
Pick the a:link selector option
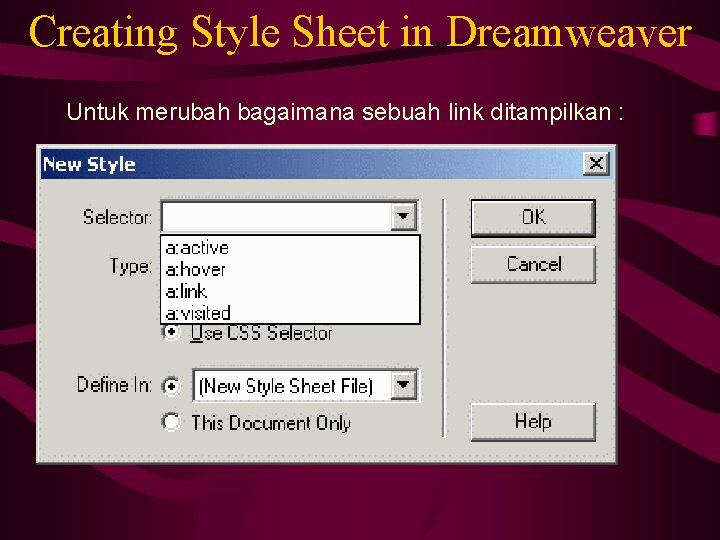click(290, 291)
